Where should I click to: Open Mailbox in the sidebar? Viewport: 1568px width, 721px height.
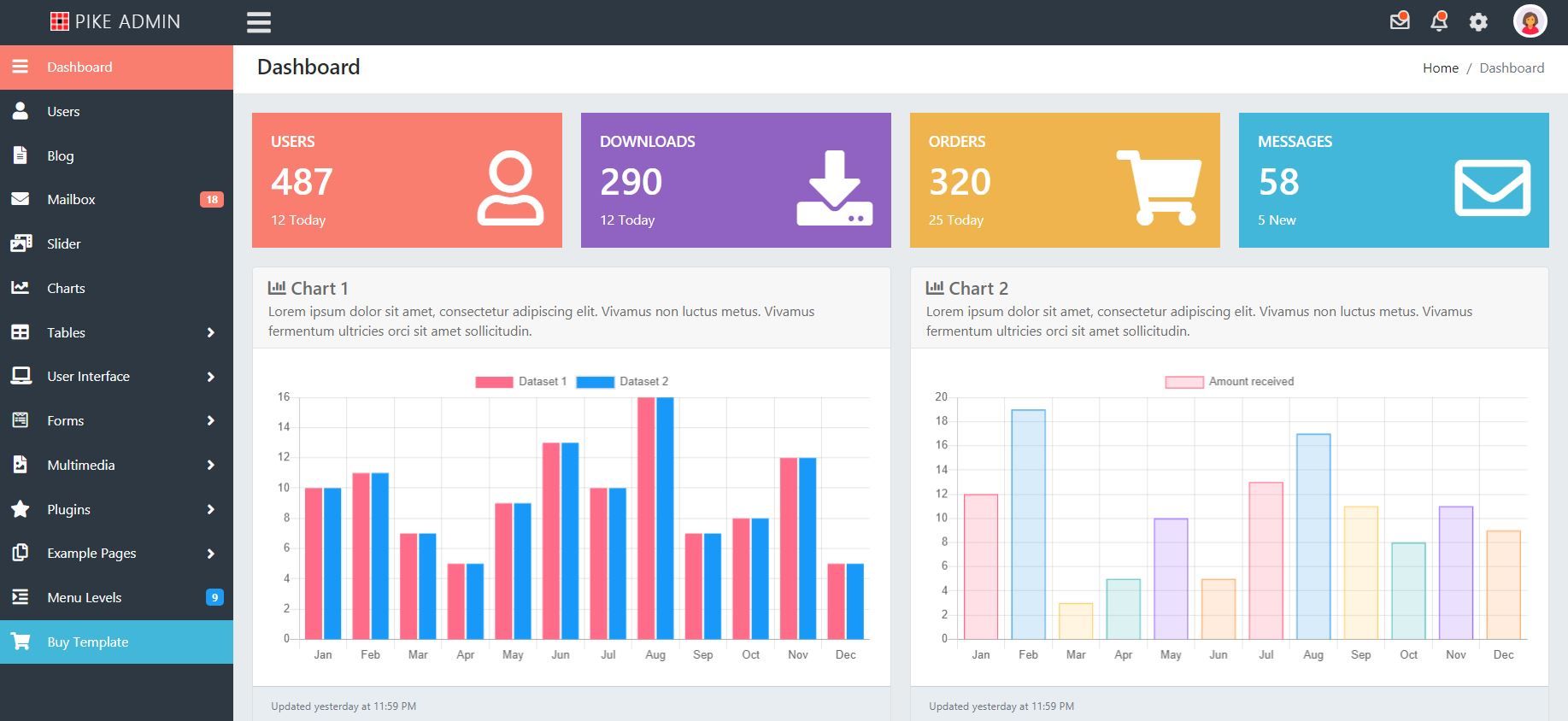pyautogui.click(x=116, y=200)
